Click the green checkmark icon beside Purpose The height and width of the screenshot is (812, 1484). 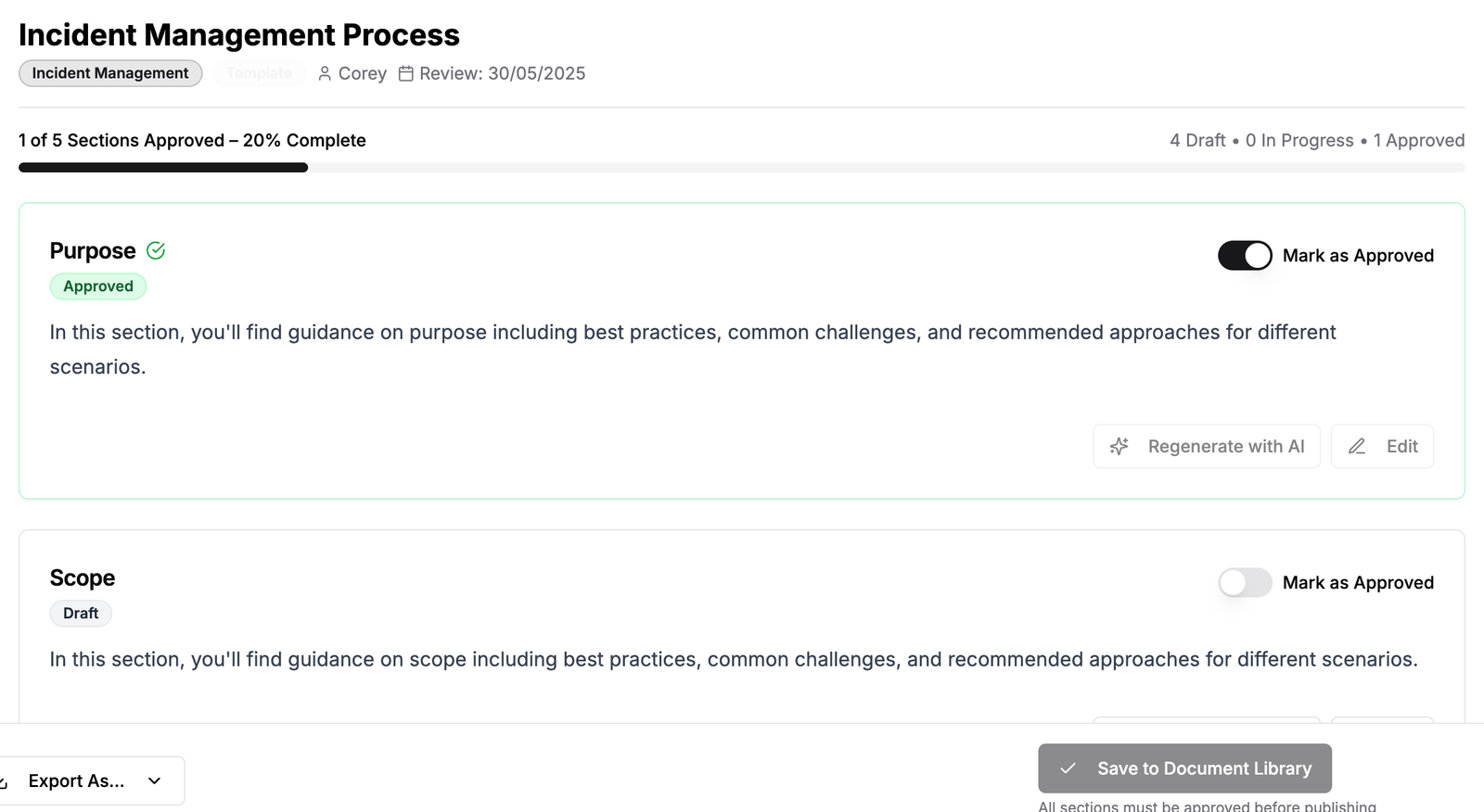[155, 250]
